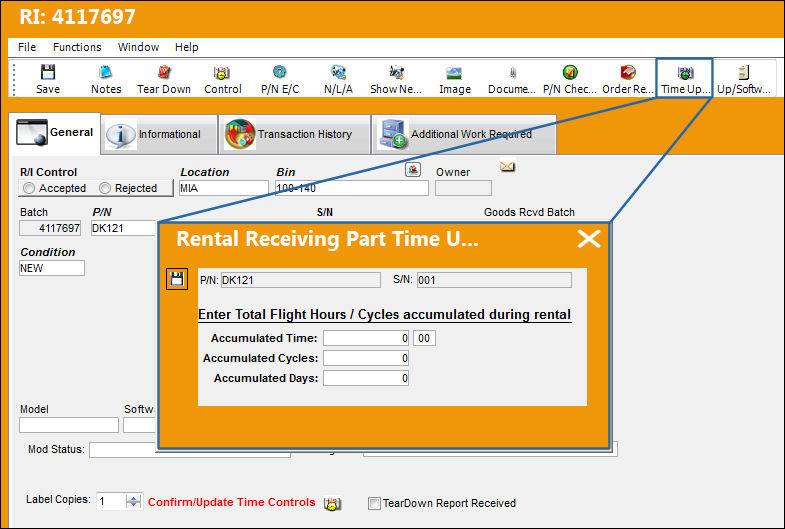
Task: Open the Notes toolbar icon
Action: pyautogui.click(x=106, y=79)
